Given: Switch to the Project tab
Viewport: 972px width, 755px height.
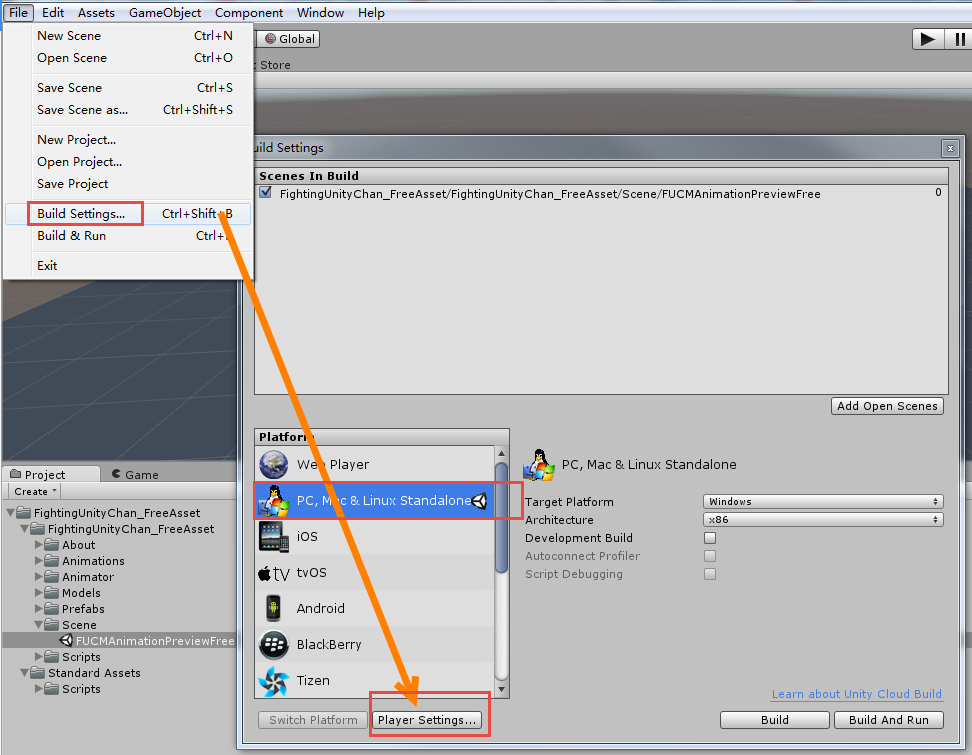Looking at the screenshot, I should pyautogui.click(x=51, y=474).
